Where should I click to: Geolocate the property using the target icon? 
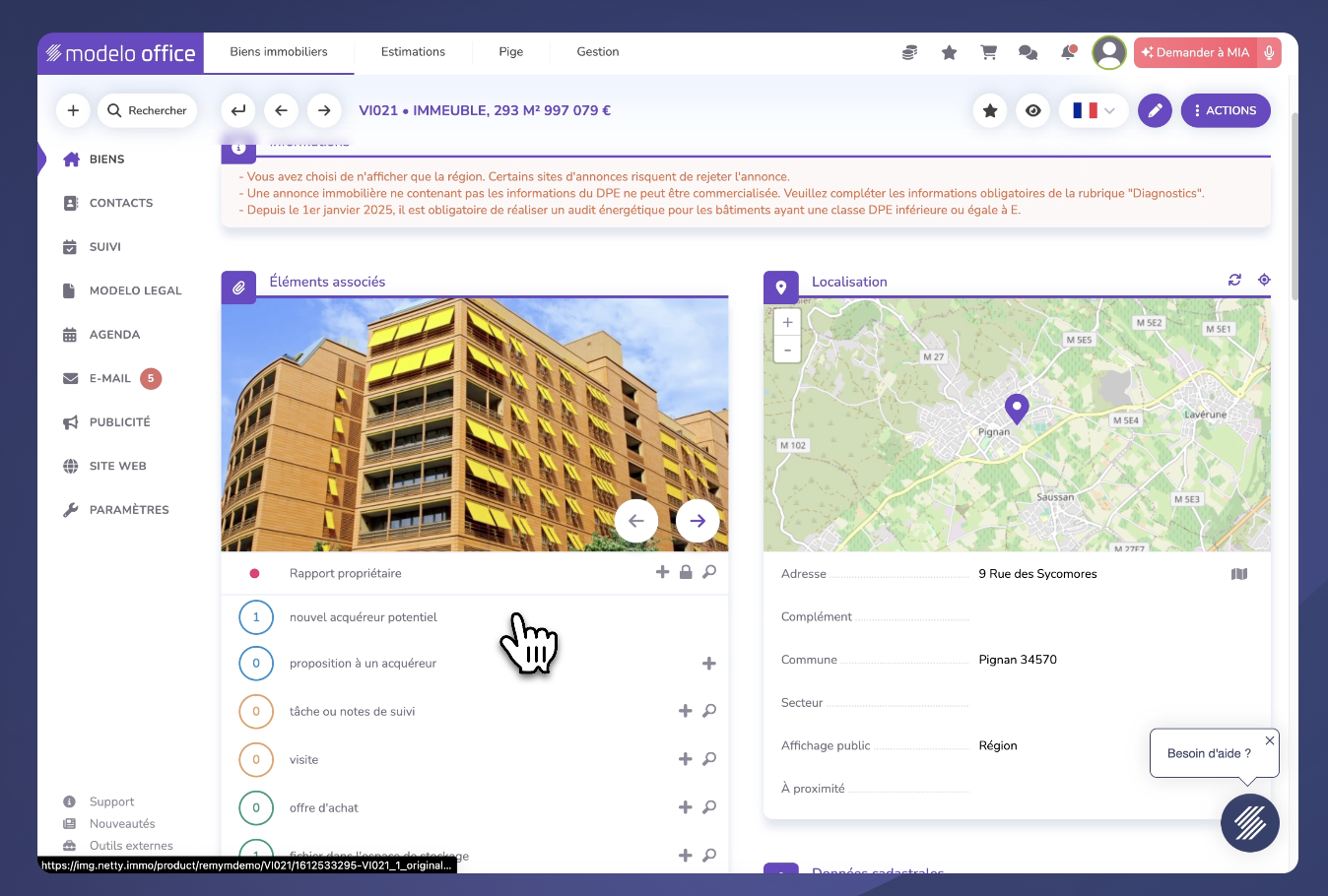[x=1264, y=280]
